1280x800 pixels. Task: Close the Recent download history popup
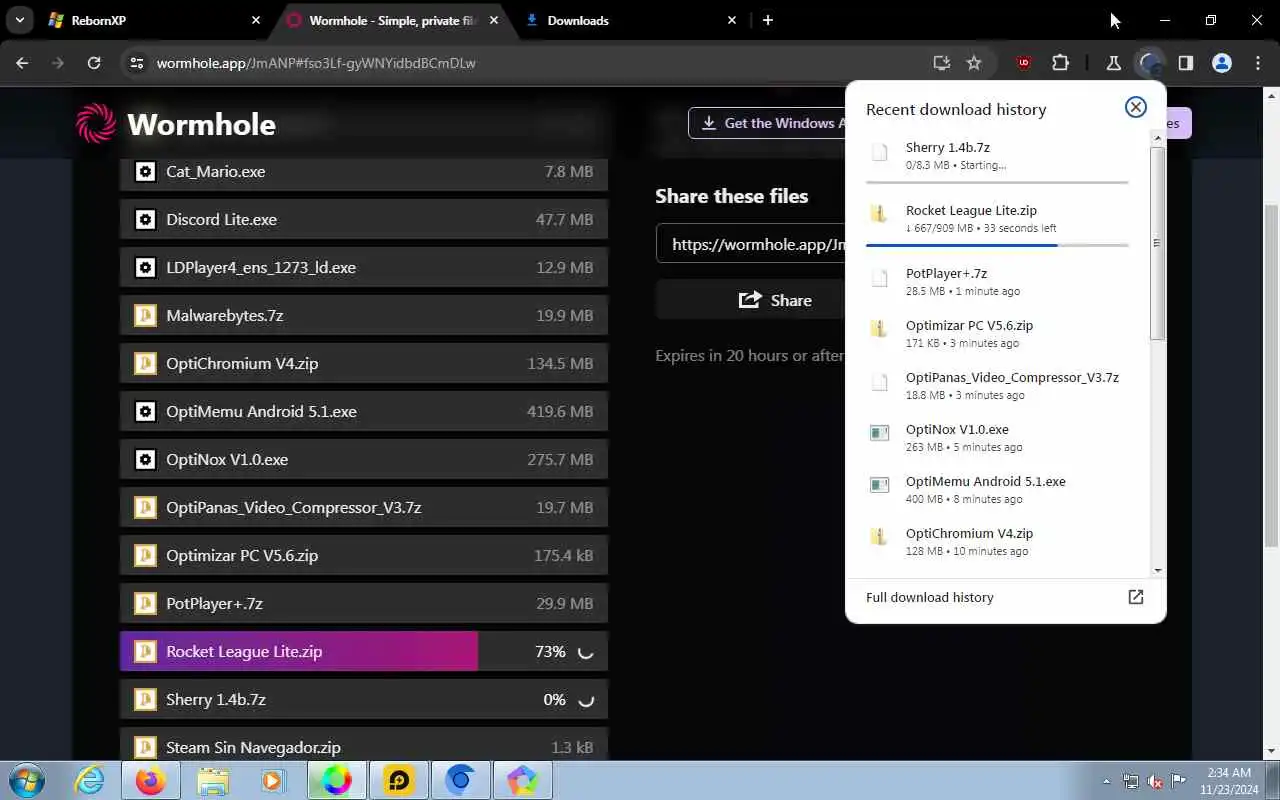click(x=1136, y=107)
